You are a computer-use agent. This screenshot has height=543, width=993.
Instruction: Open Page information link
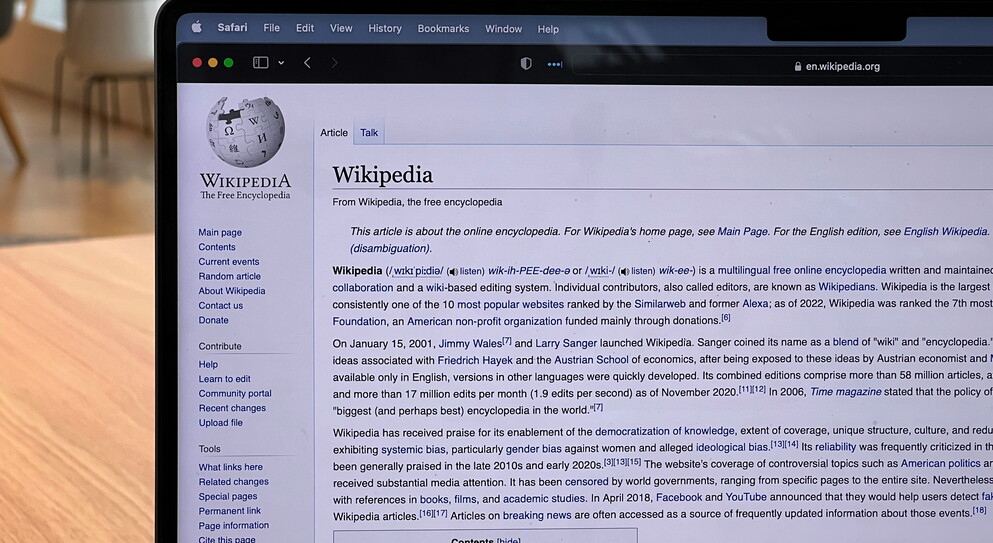click(x=234, y=525)
